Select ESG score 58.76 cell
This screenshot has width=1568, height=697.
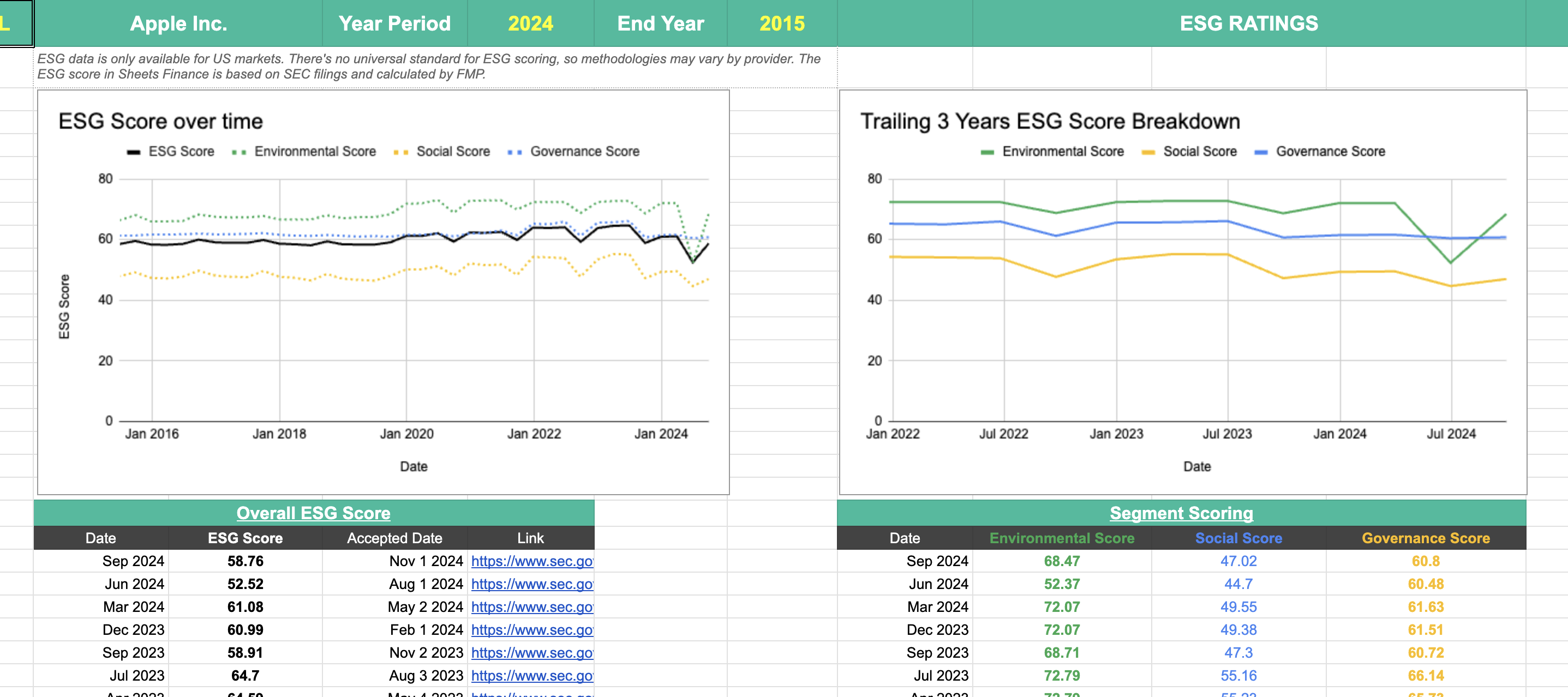(x=246, y=561)
